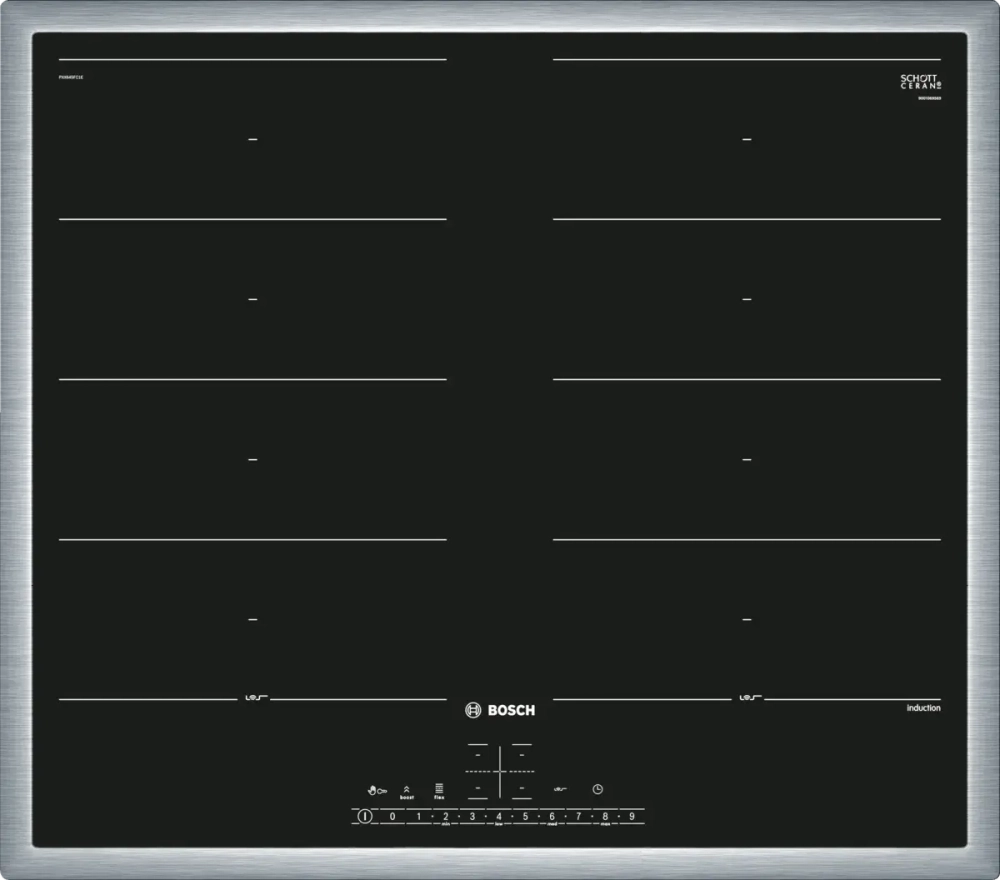Select the rear-left zone display
Viewport: 1000px width, 880px height.
tap(477, 755)
